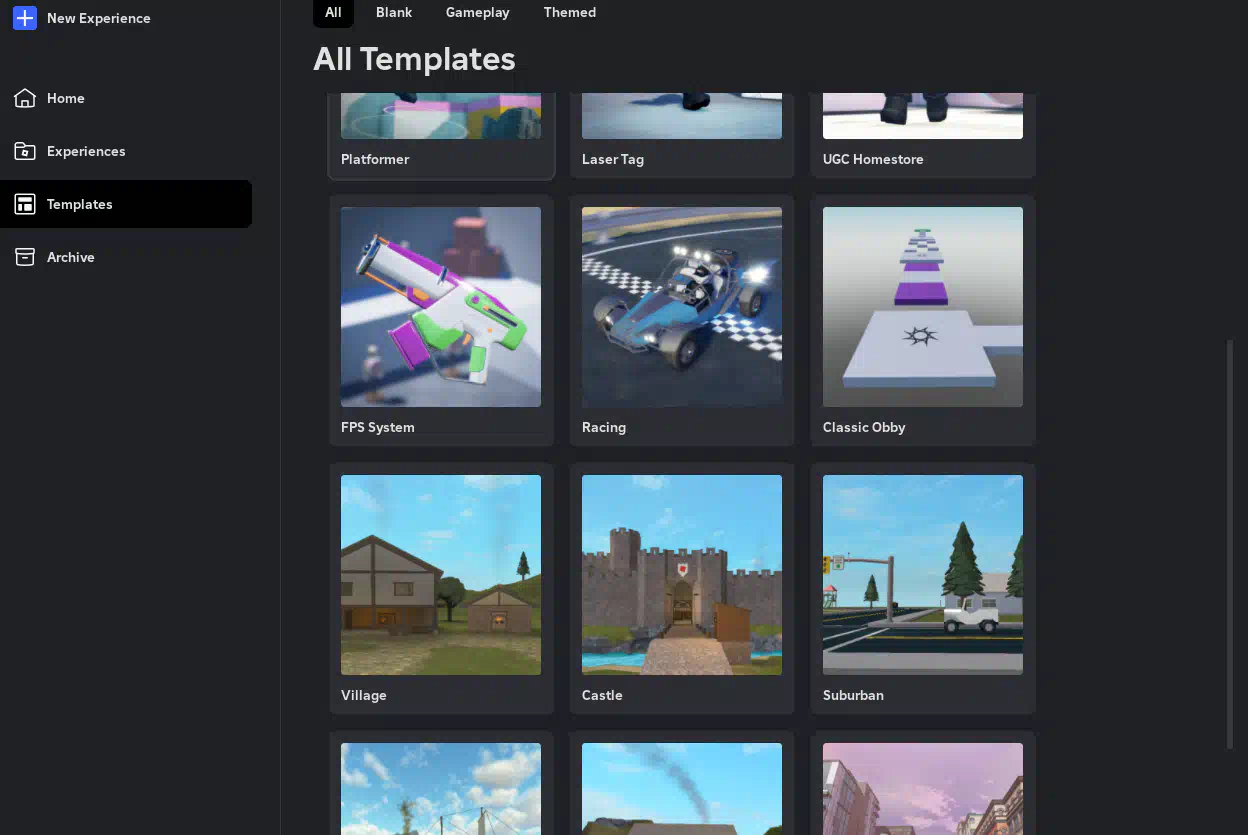Open the Archive label in the sidebar
1248x835 pixels.
71,257
